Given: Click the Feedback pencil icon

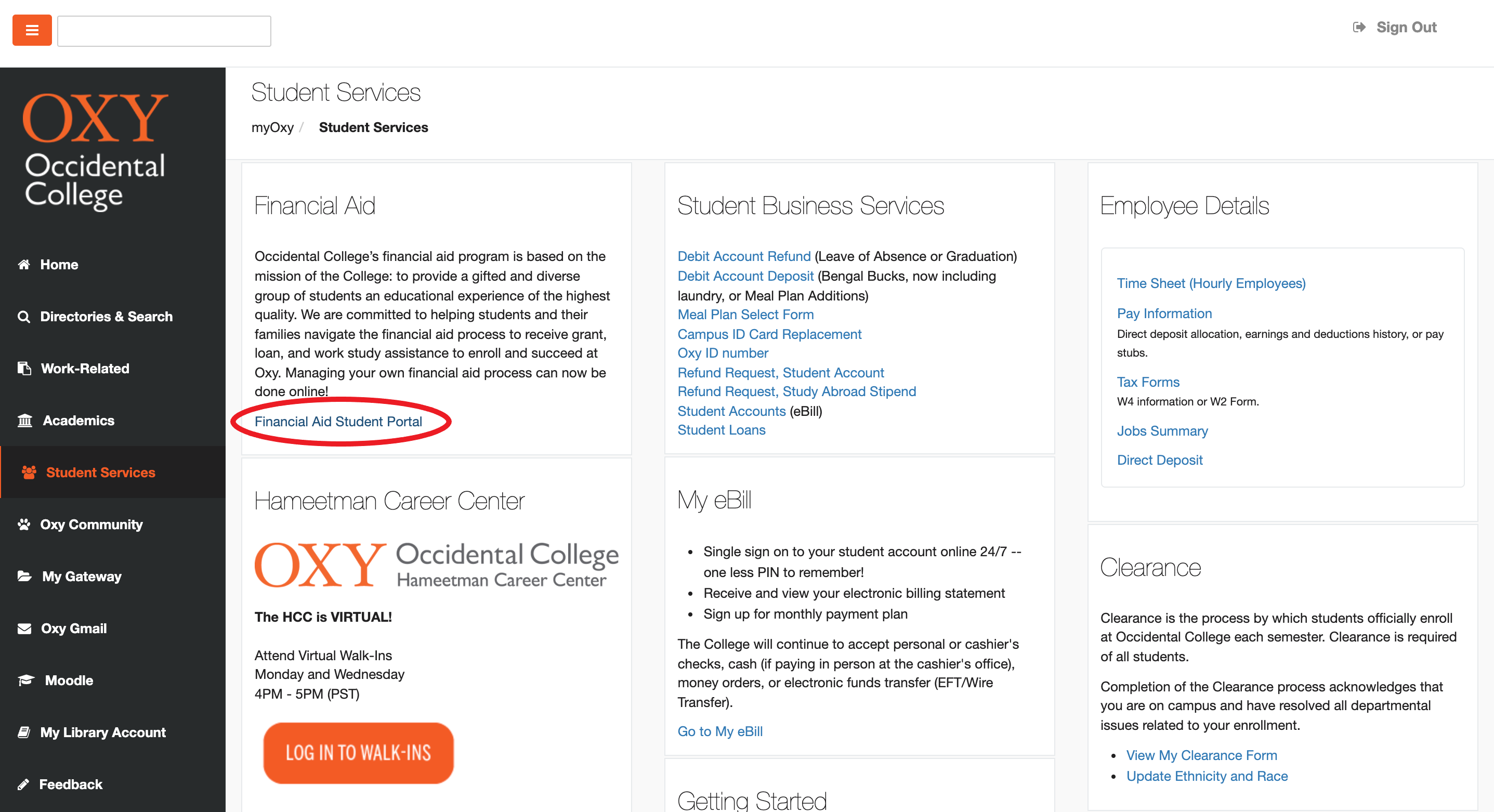Looking at the screenshot, I should [23, 784].
